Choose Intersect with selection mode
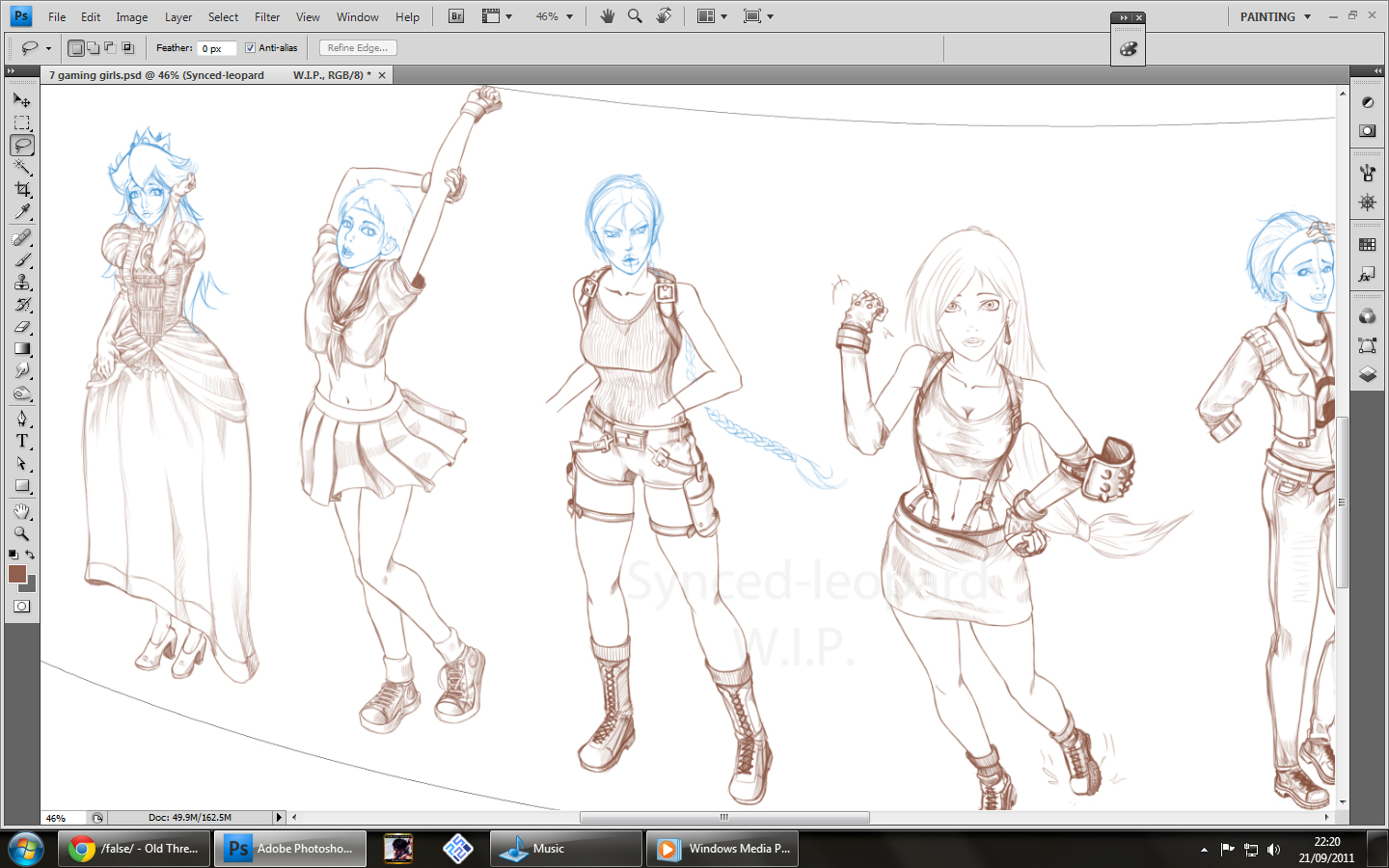Screen dimensions: 1389x868 127,47
